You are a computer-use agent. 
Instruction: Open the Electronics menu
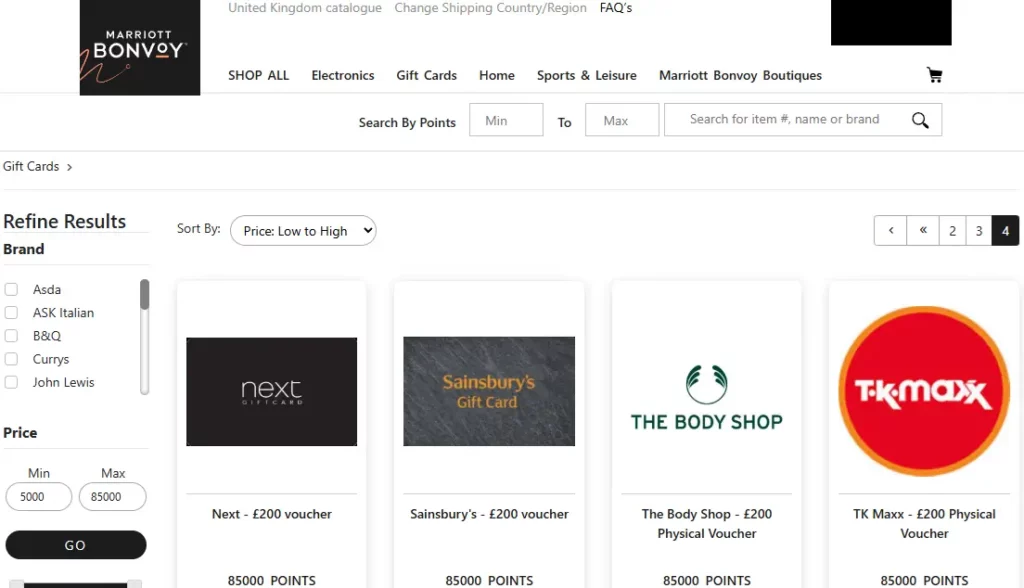[342, 75]
